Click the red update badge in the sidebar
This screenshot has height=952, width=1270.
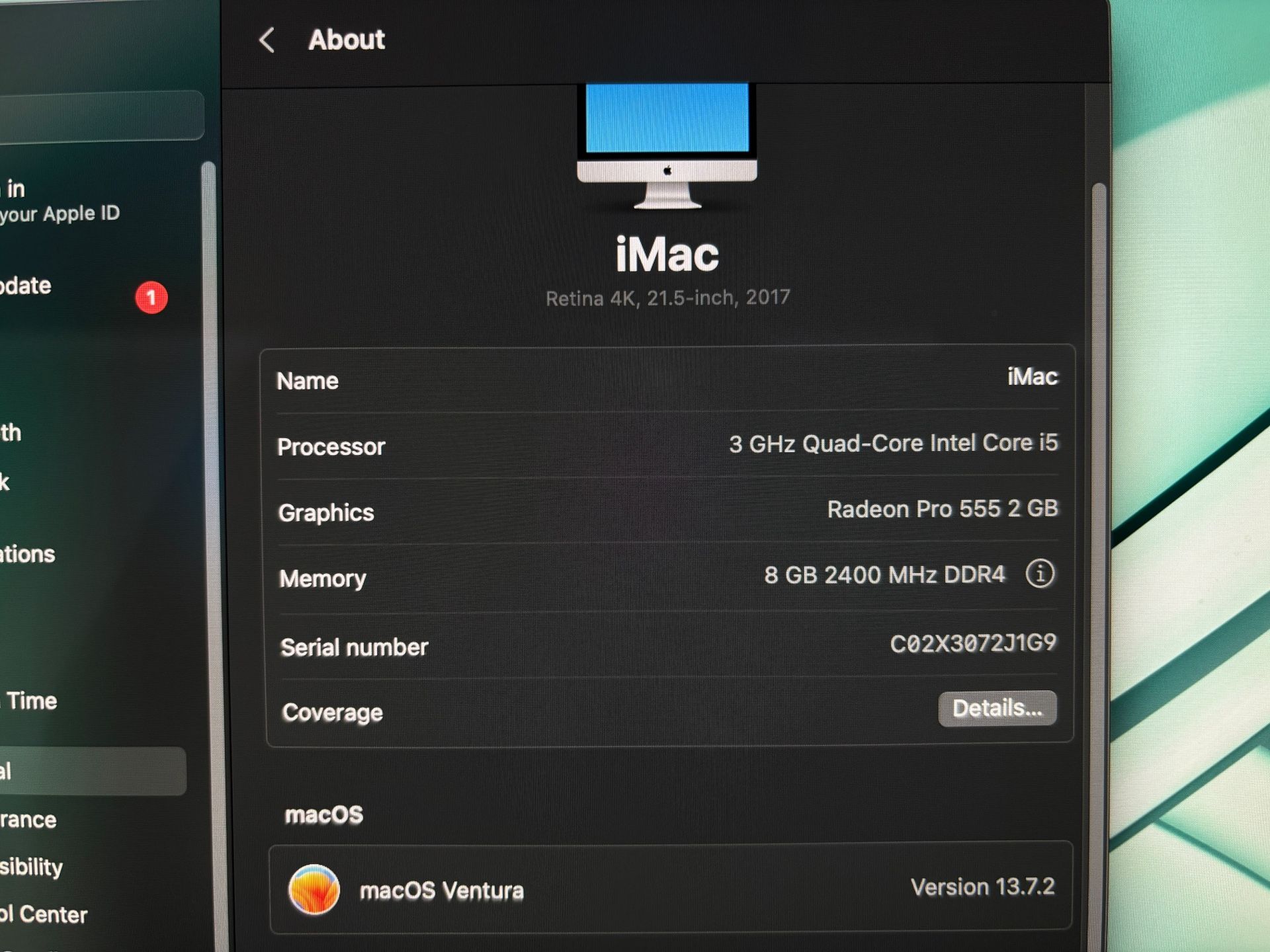coord(151,297)
